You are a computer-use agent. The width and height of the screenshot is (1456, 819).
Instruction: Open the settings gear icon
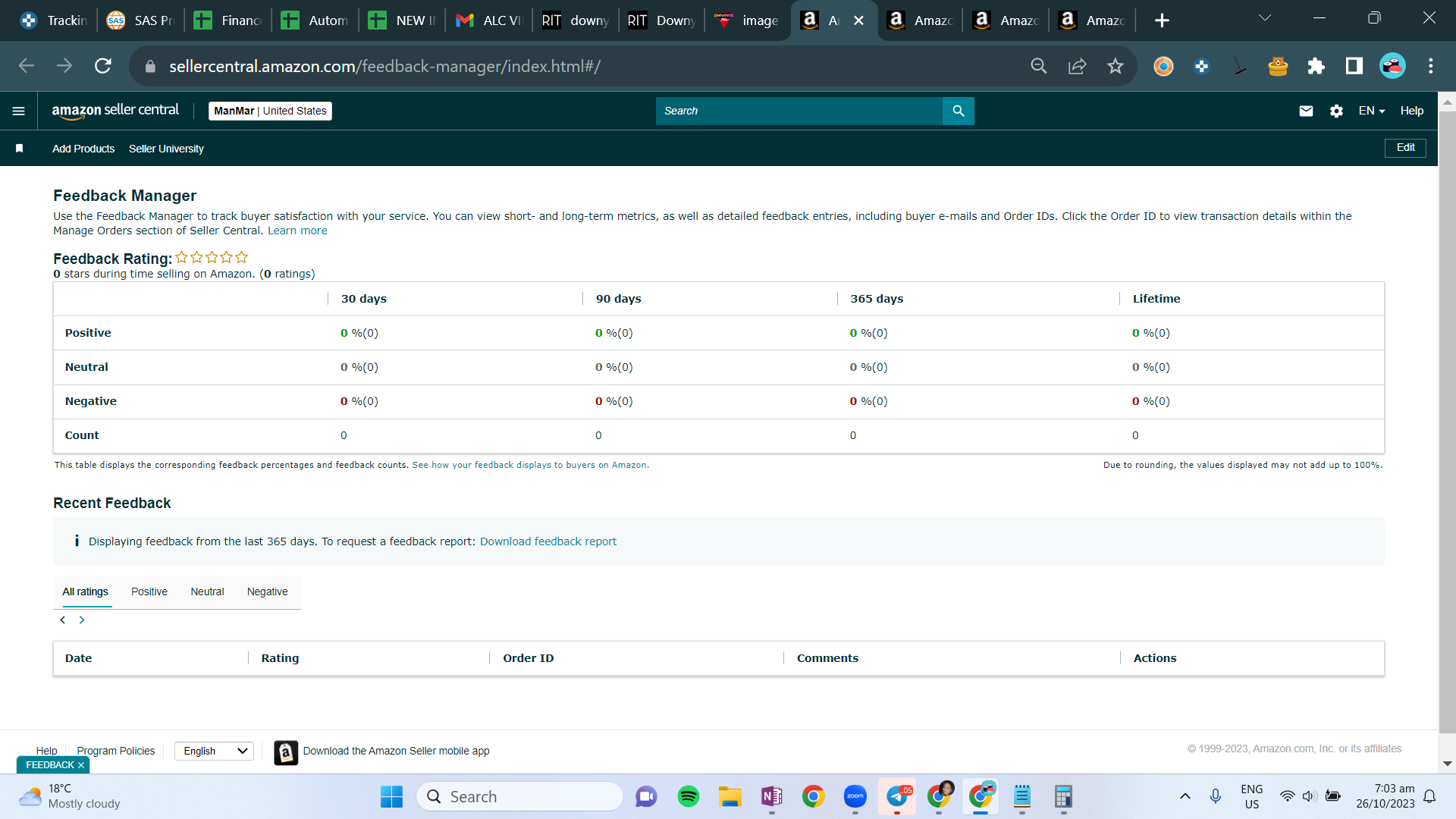coord(1336,111)
